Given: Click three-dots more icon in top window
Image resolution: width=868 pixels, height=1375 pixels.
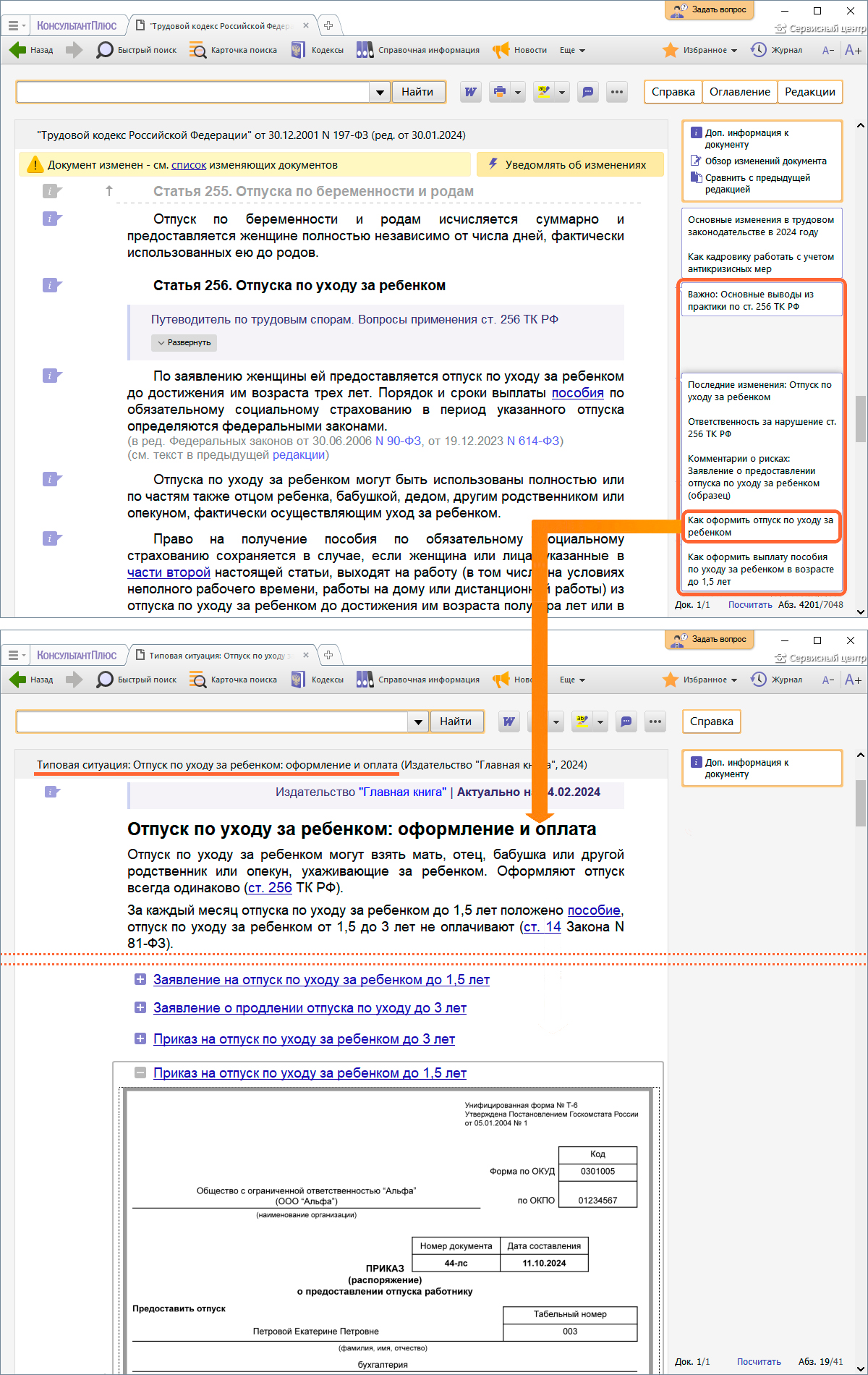Looking at the screenshot, I should click(617, 92).
